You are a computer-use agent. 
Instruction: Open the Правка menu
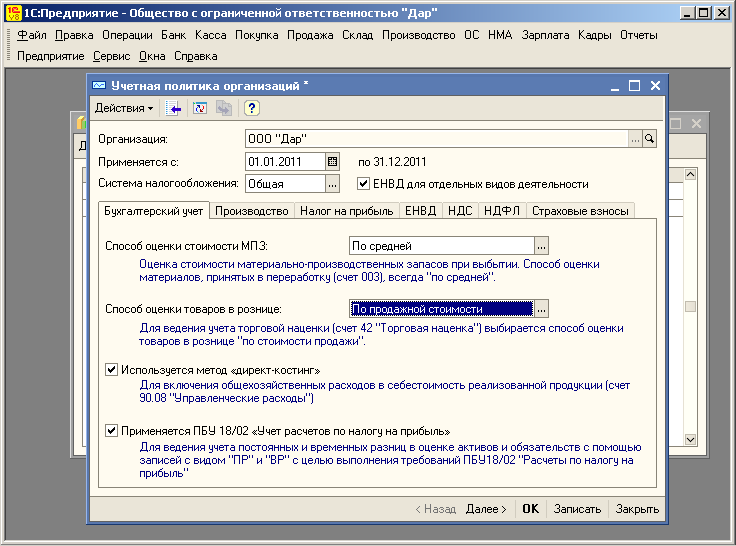point(74,35)
